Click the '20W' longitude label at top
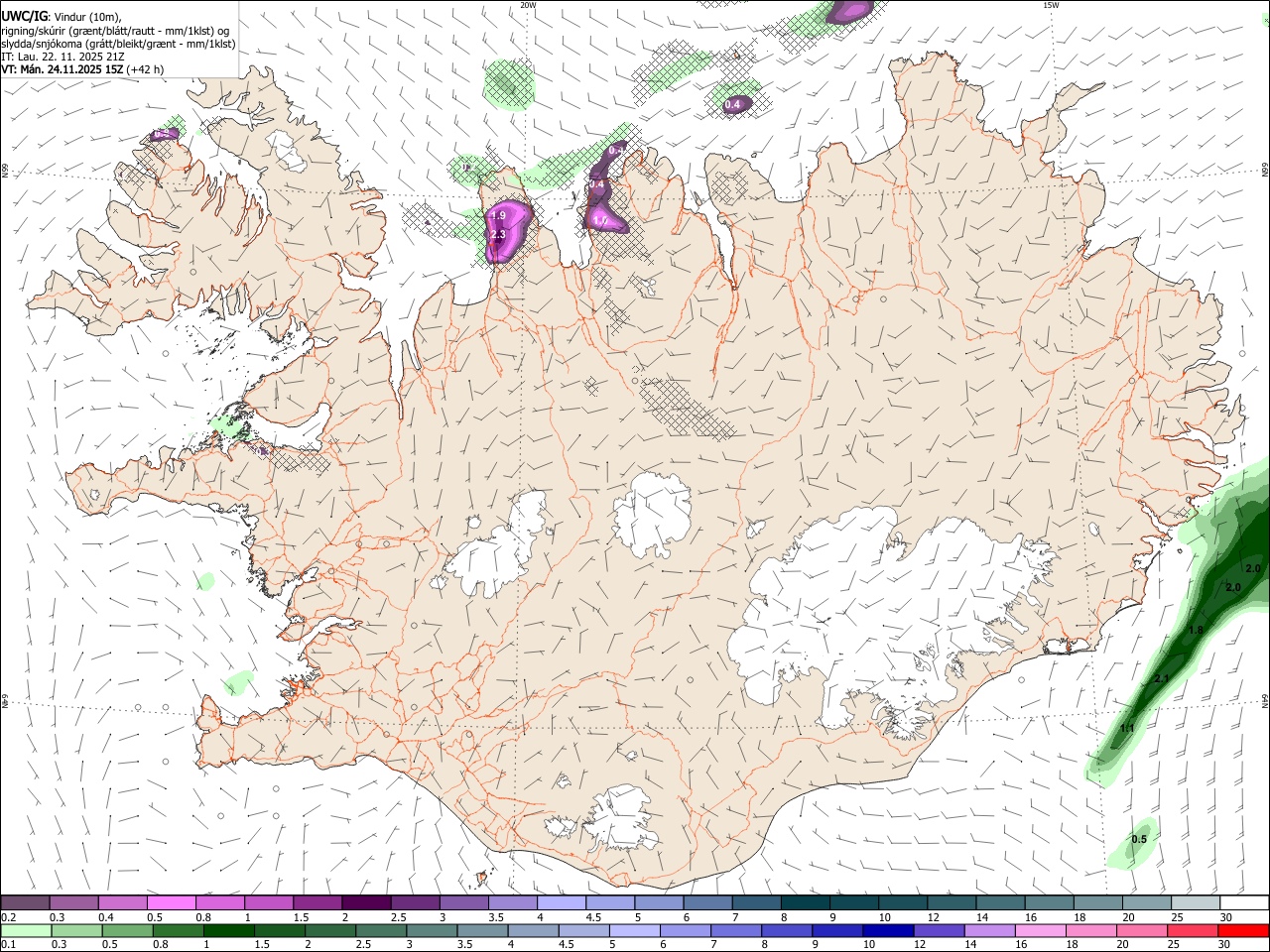This screenshot has height=952, width=1270. [528, 5]
